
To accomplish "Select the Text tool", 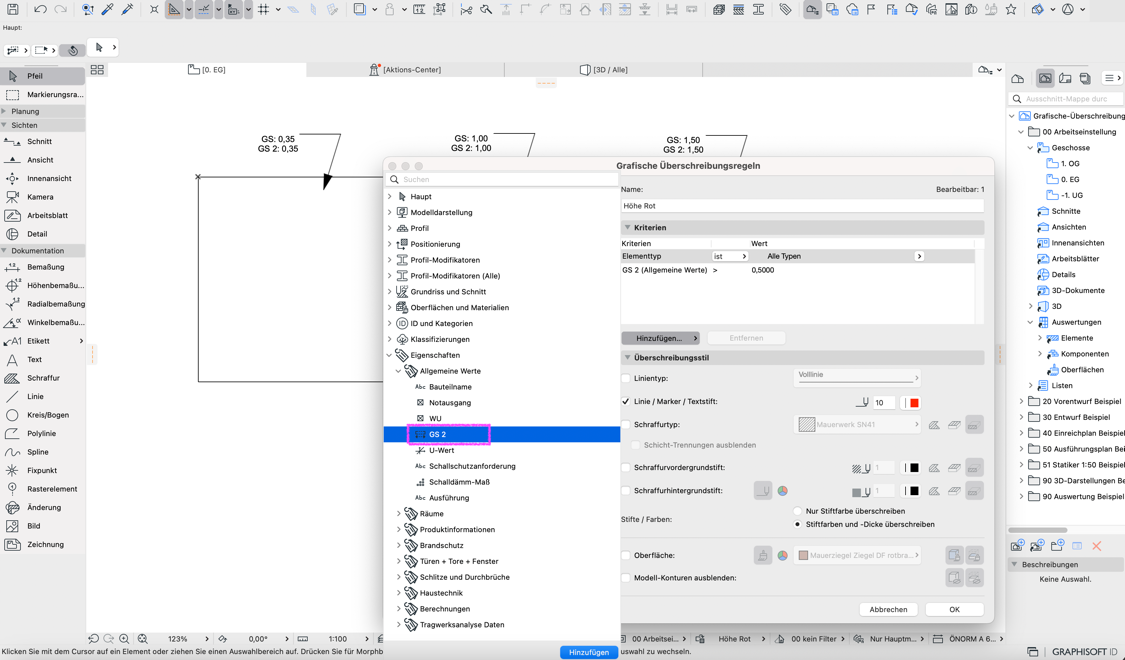I will click(42, 359).
